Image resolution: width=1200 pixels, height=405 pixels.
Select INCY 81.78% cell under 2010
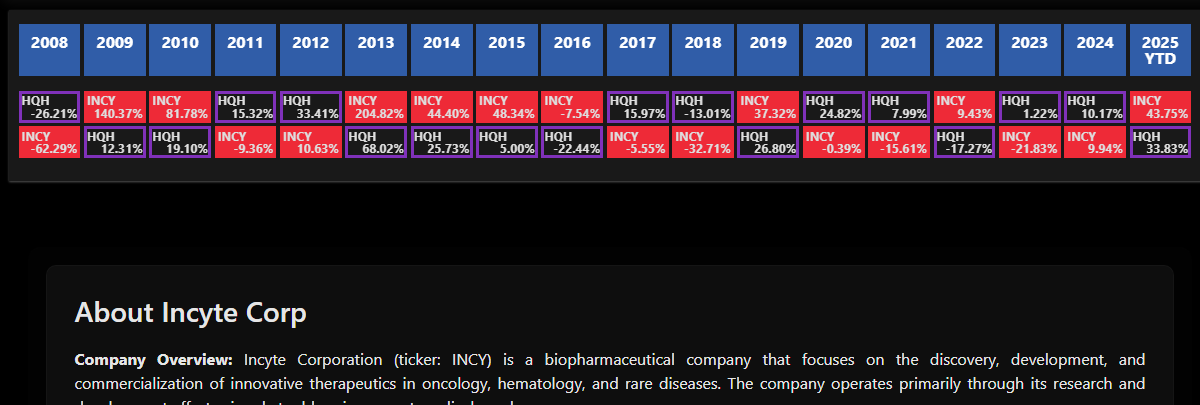pyautogui.click(x=179, y=107)
